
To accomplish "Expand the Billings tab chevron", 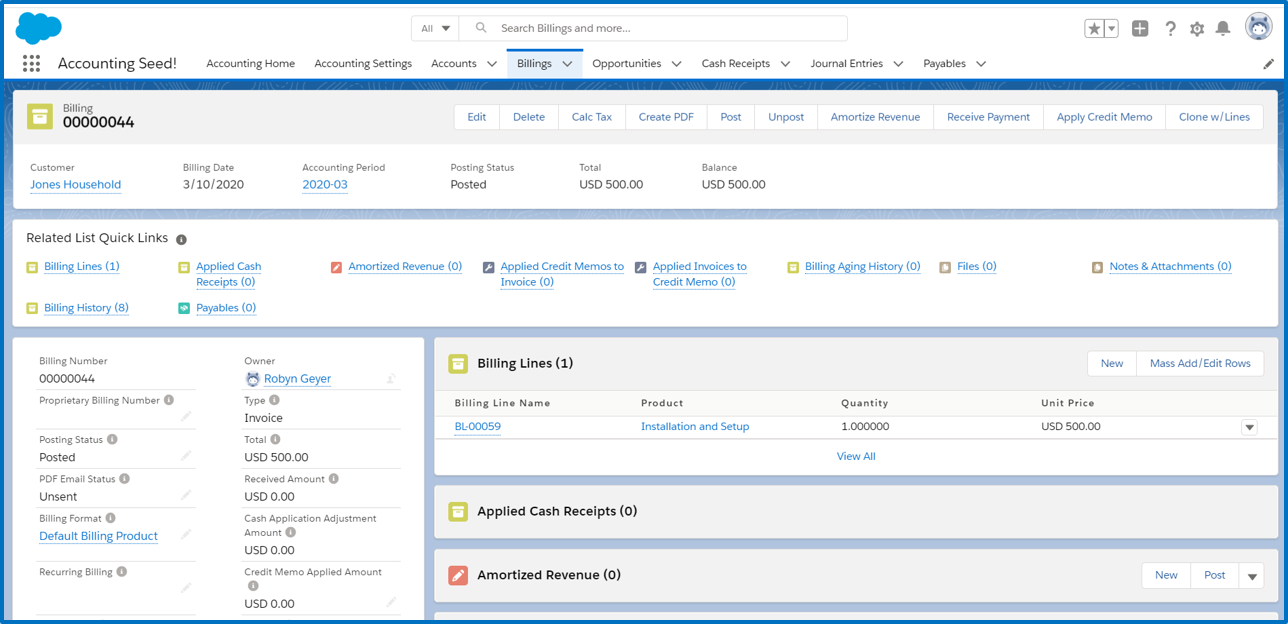I will pos(567,63).
